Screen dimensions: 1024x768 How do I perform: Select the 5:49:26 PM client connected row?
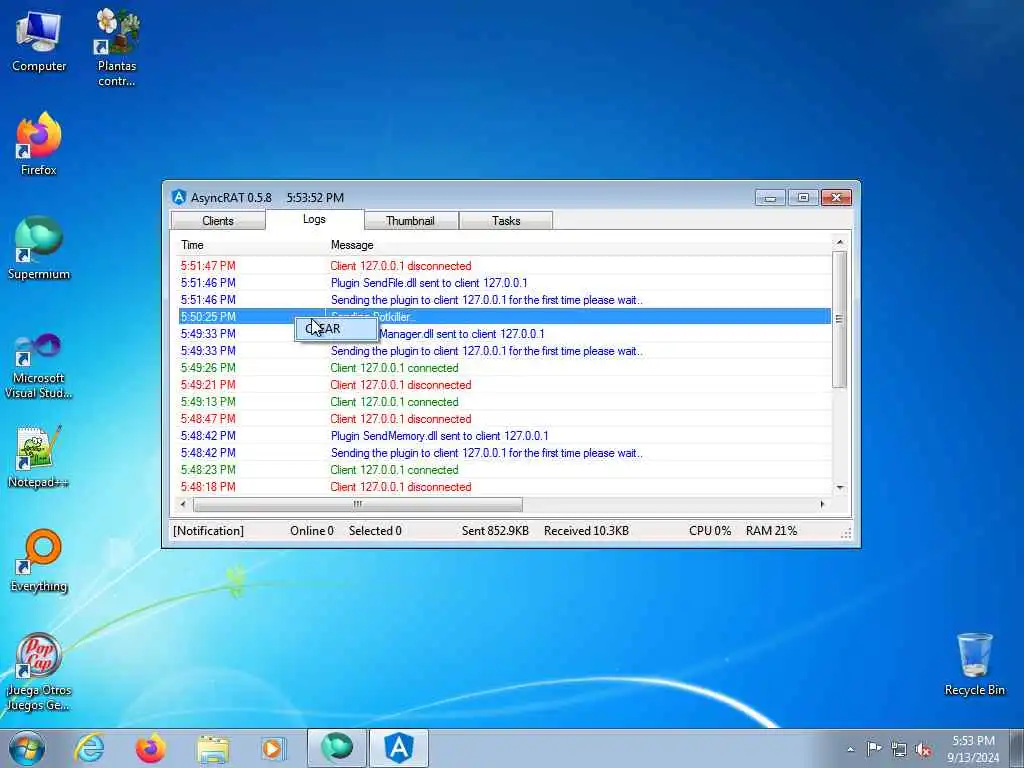click(x=505, y=368)
